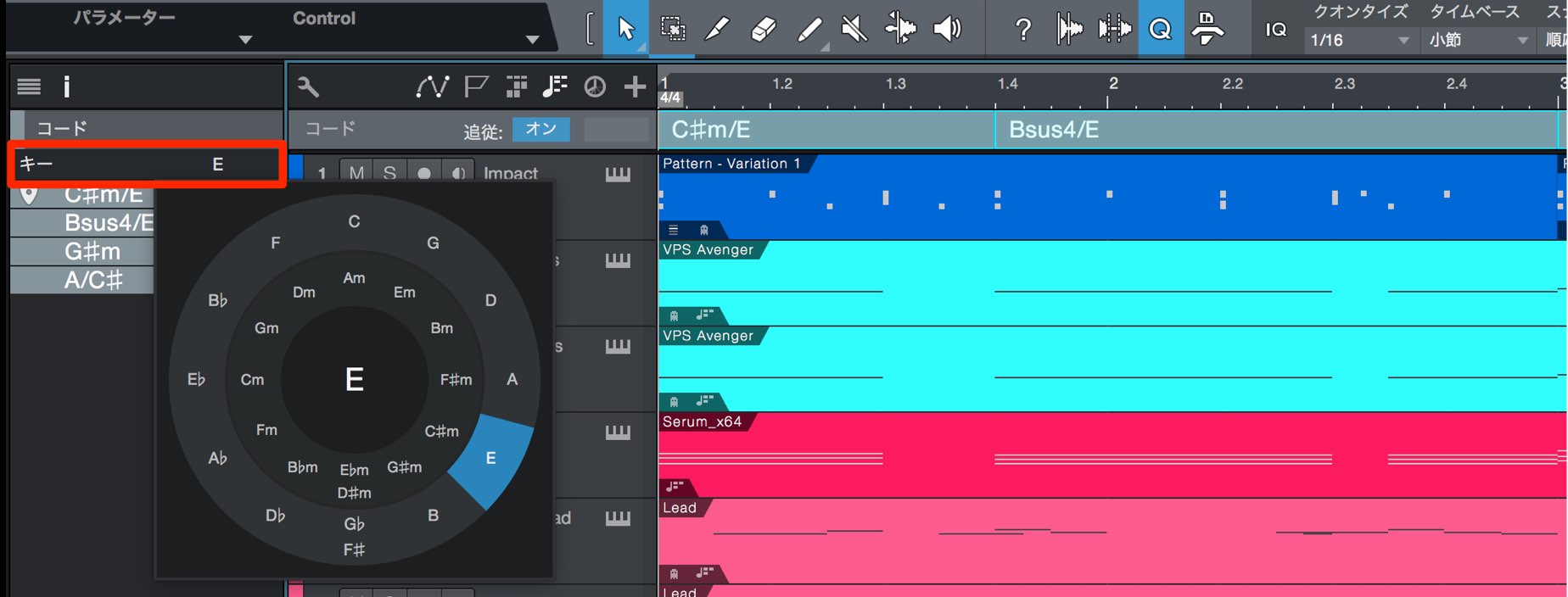Viewport: 1568px width, 597px height.
Task: Select the Arrow tool
Action: [x=626, y=29]
